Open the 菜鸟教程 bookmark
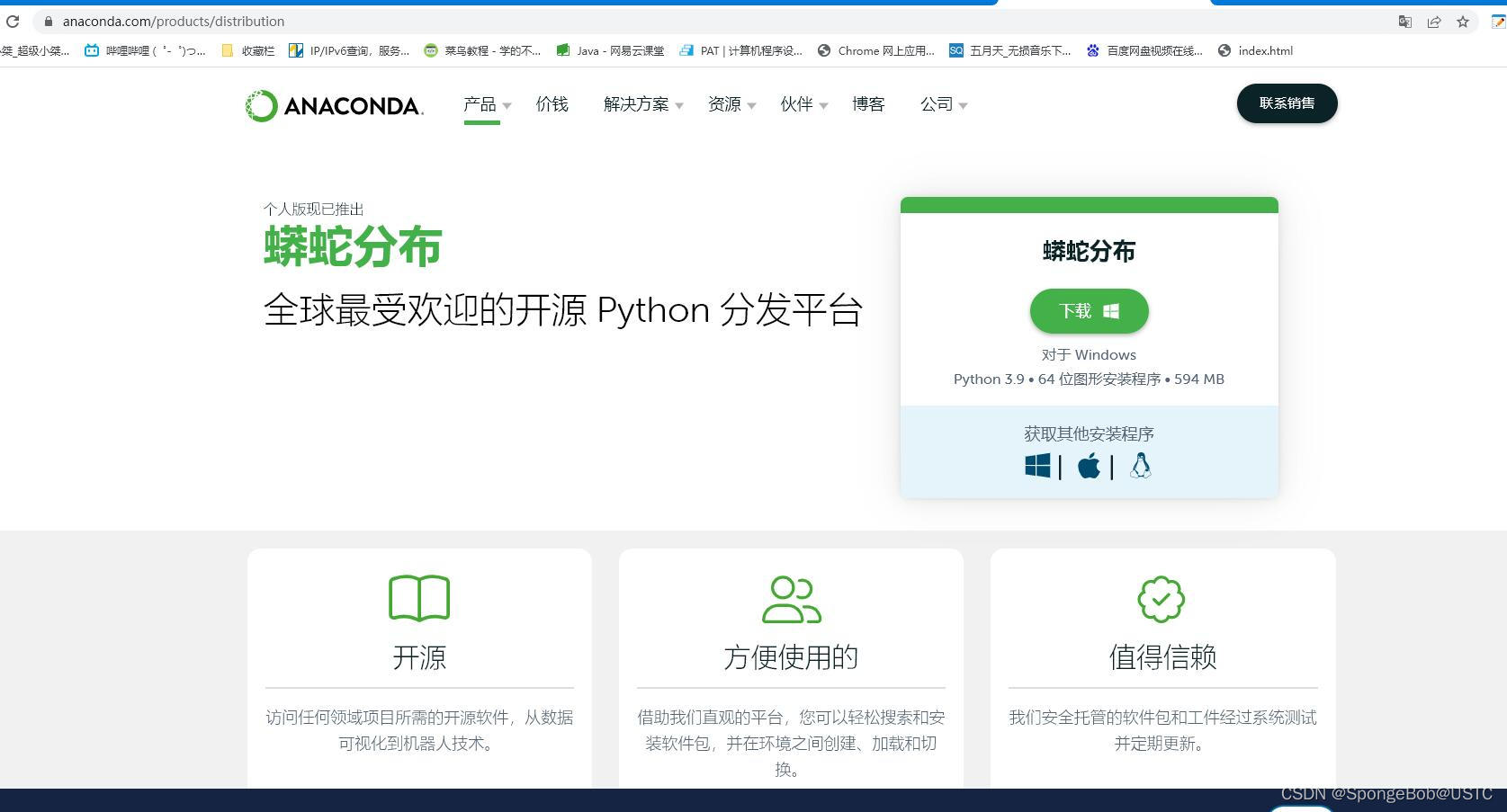 click(483, 51)
